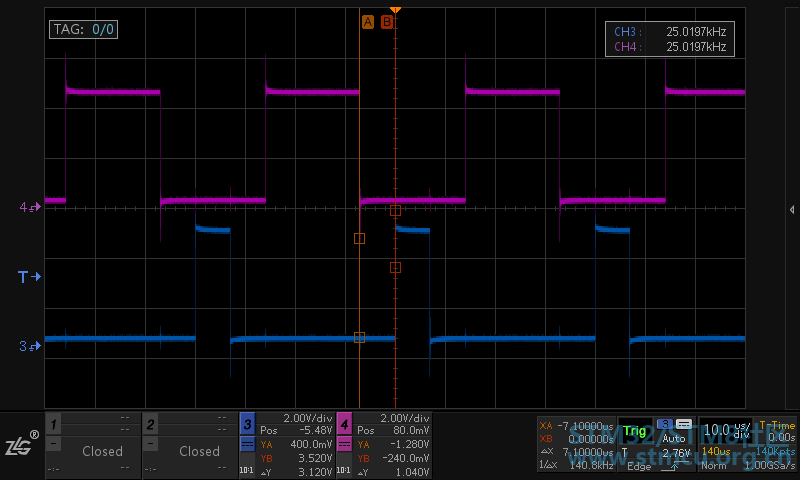Click the channel 2 number button
Screen dimensions: 800x480
click(x=150, y=424)
